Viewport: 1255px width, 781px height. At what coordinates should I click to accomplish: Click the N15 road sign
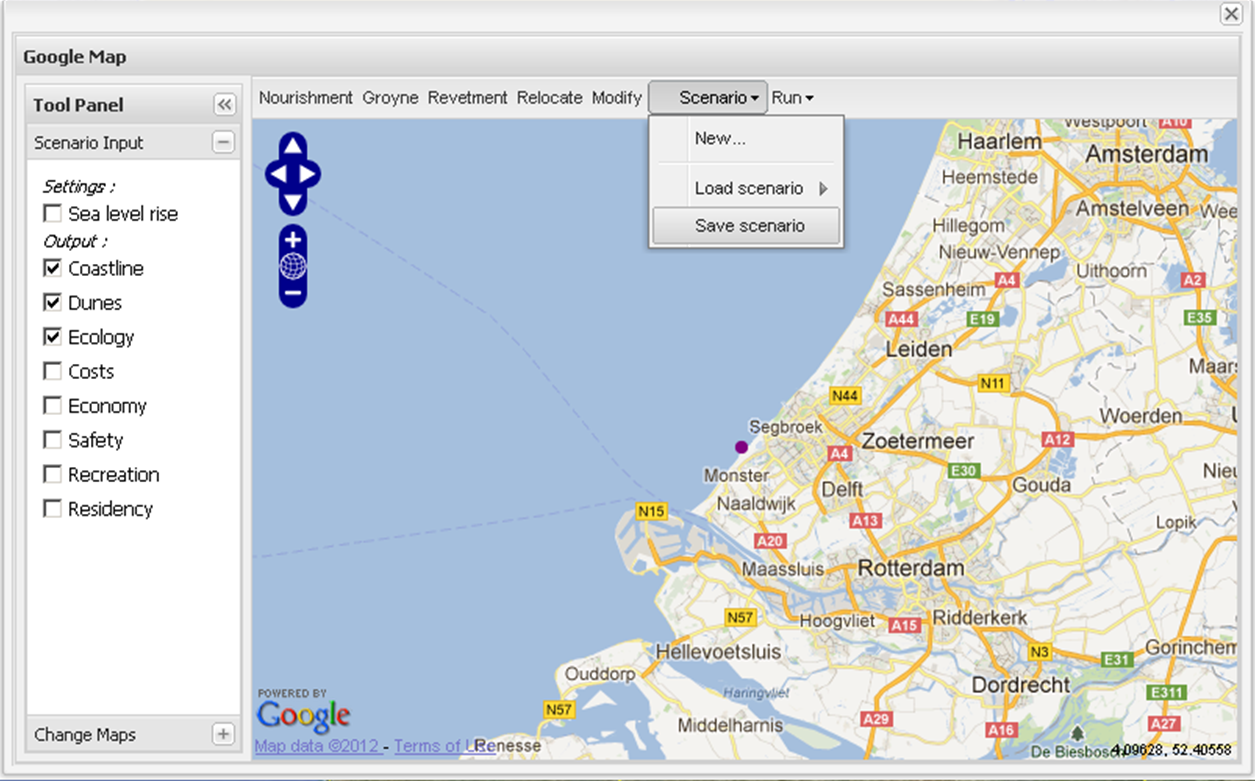tap(651, 511)
